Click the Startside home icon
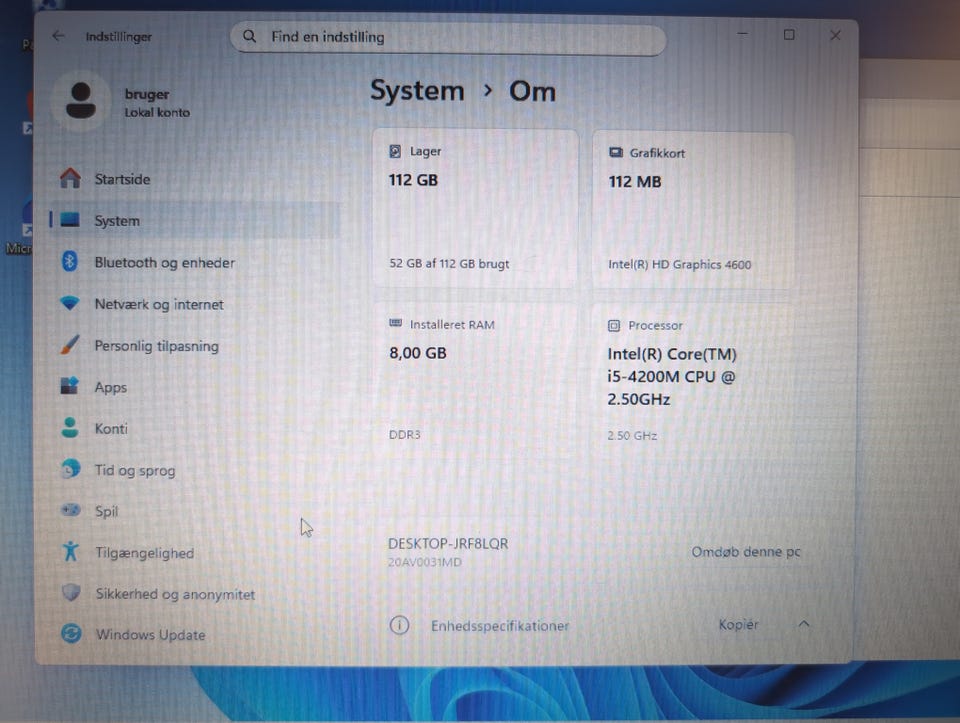Screen dimensions: 960x723 click(70, 179)
